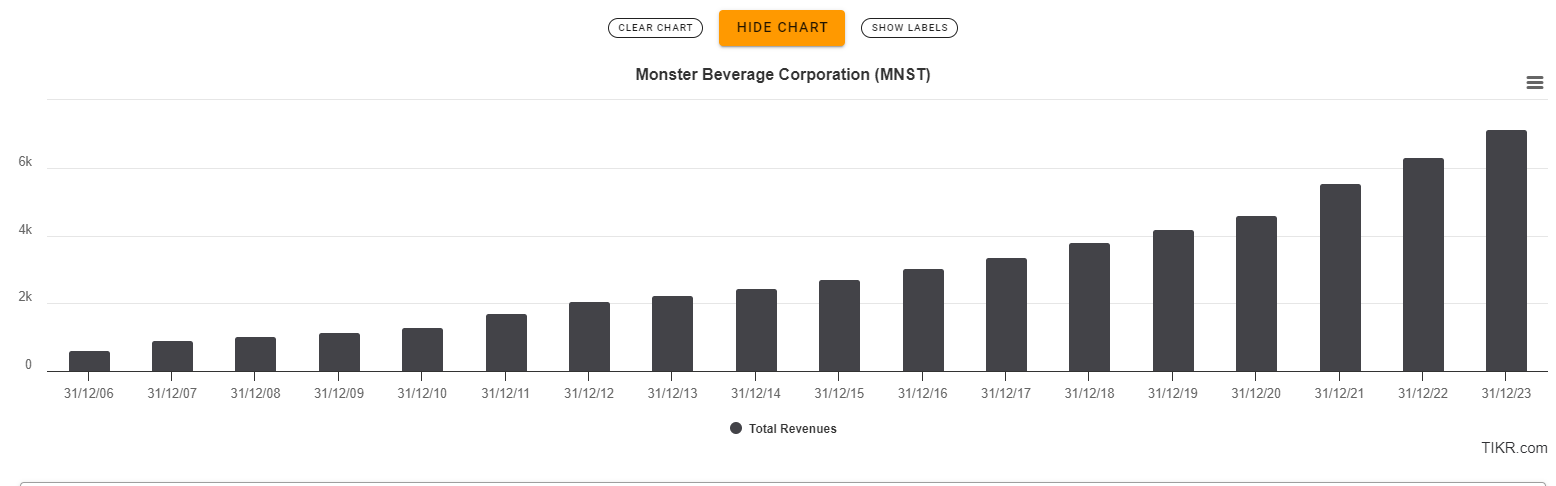Select the revenue bar for 31/12/18
Viewport: 1556px width, 486px height.
[1090, 307]
